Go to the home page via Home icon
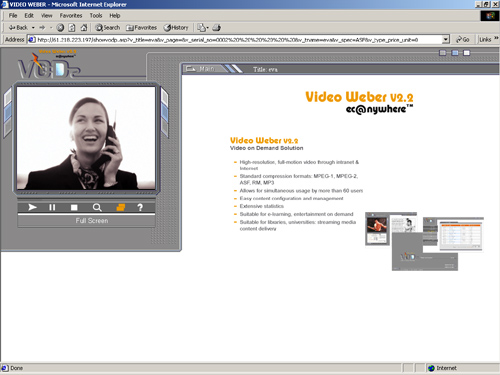The height and width of the screenshot is (375, 500). (84, 28)
